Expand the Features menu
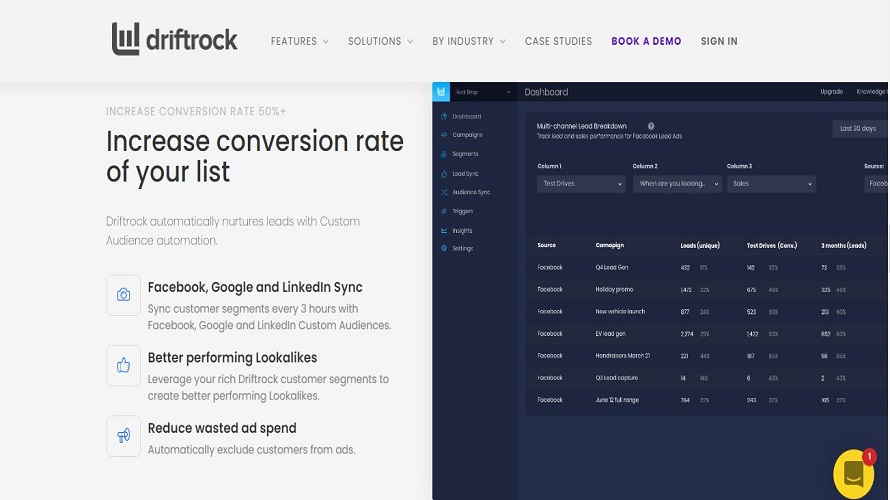 (300, 41)
